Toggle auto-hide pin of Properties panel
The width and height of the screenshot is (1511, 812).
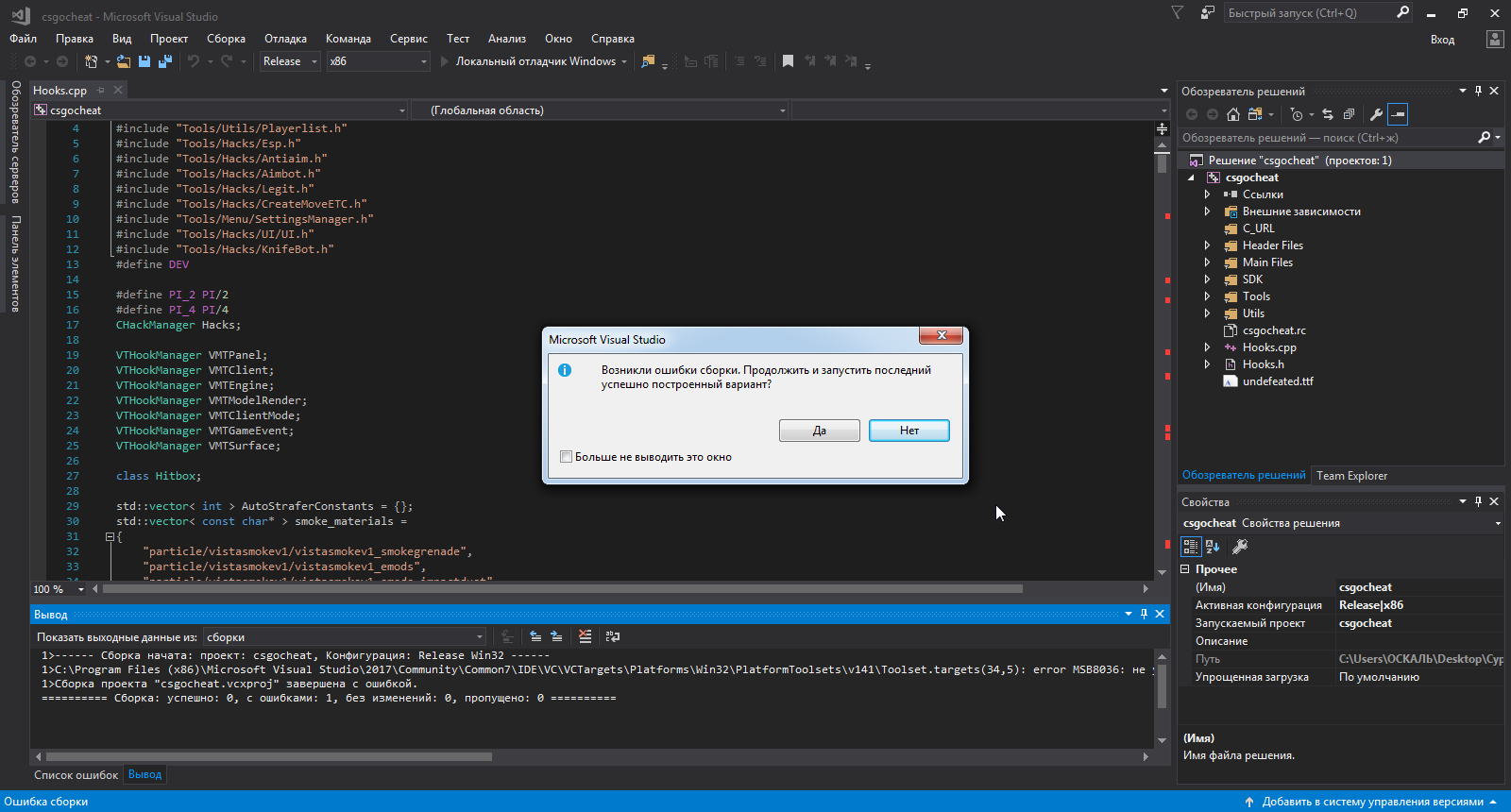click(x=1479, y=501)
